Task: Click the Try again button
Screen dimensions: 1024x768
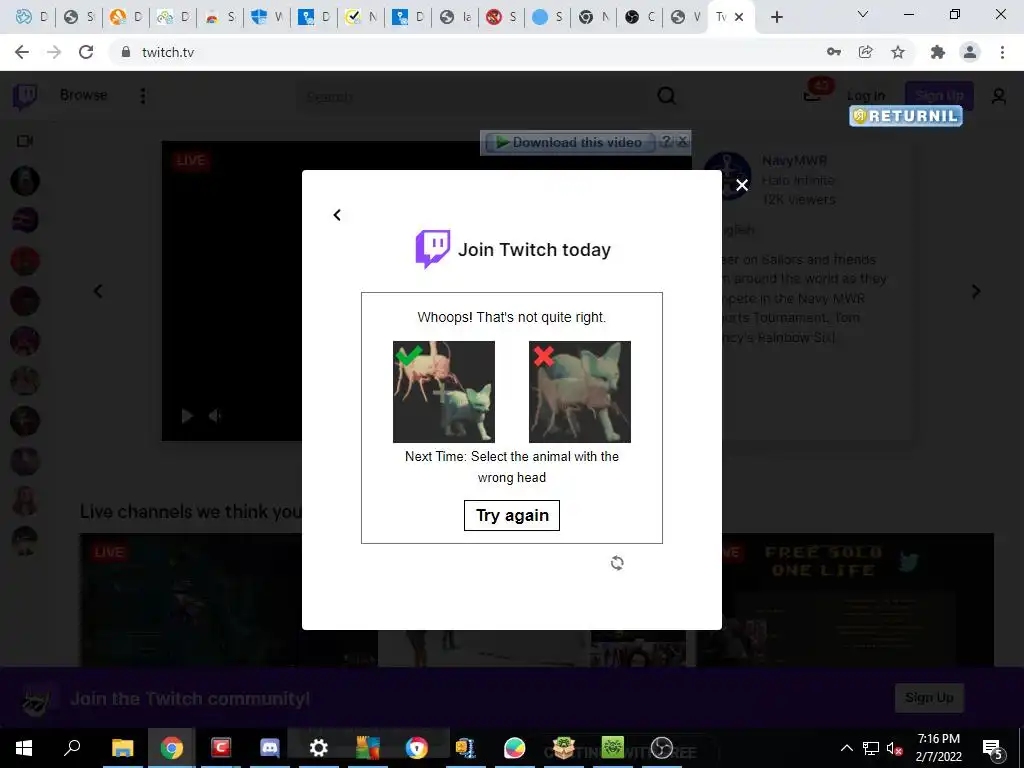Action: pos(511,515)
